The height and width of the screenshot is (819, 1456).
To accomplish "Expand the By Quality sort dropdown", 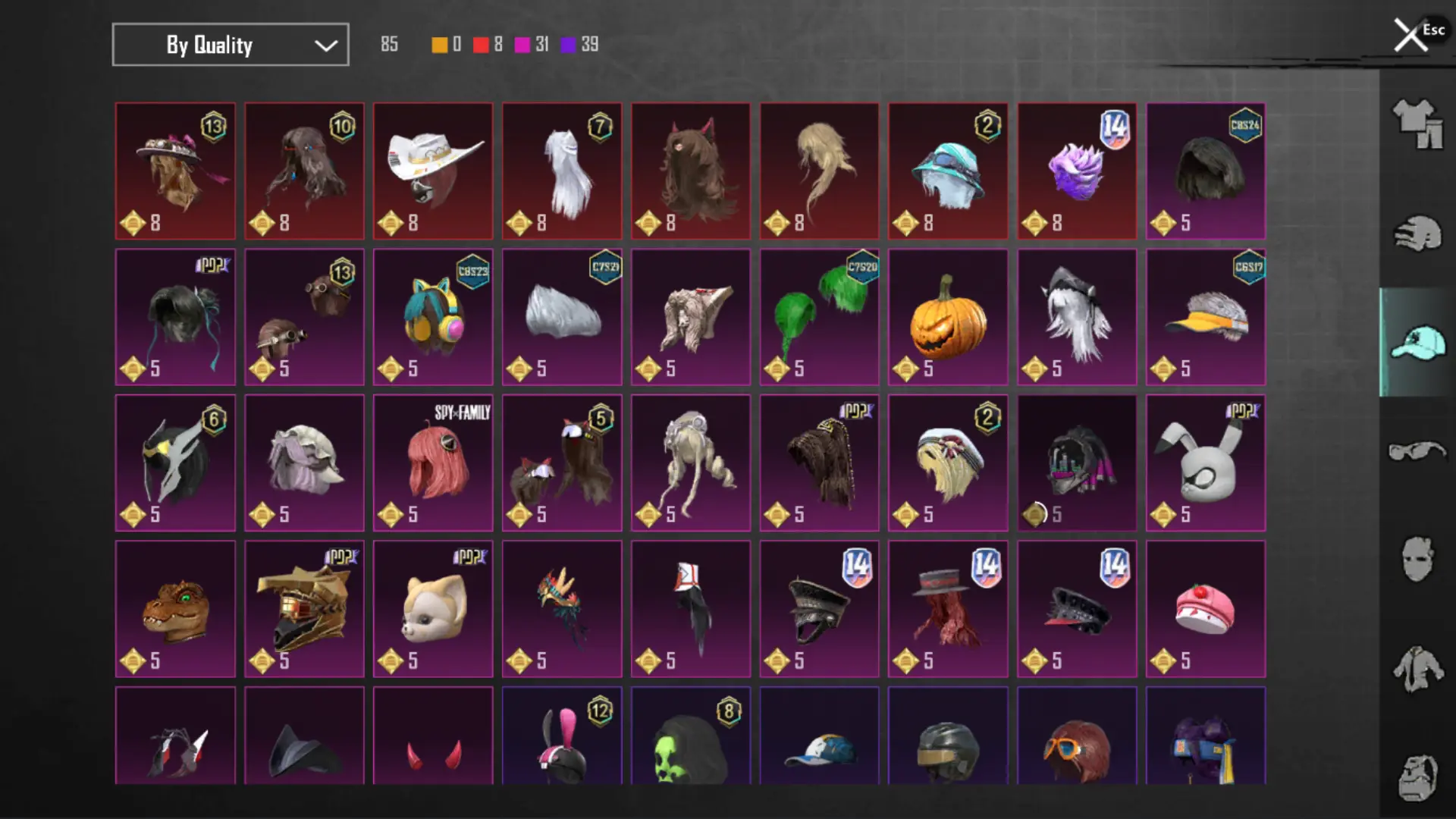I will tap(231, 45).
